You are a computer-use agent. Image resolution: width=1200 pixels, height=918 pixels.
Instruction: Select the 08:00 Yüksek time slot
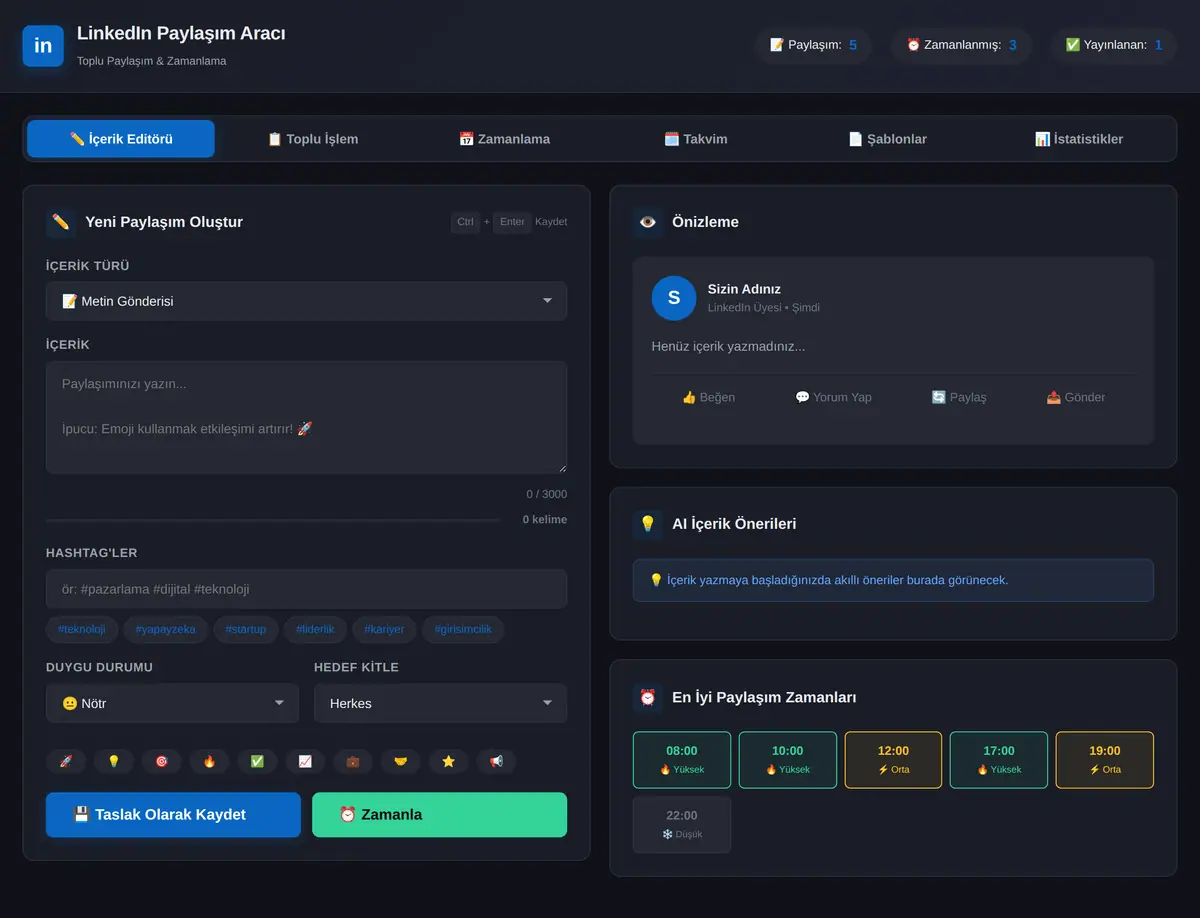[x=682, y=760]
